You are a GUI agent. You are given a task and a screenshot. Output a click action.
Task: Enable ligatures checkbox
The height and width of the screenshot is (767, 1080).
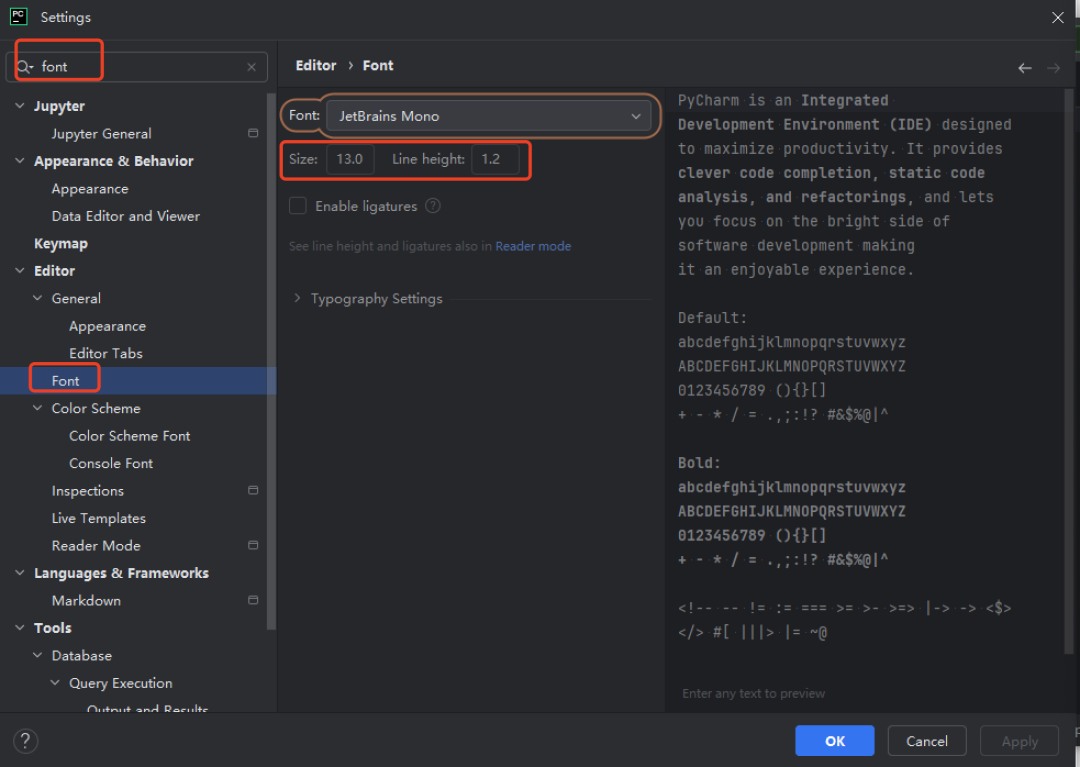point(298,206)
